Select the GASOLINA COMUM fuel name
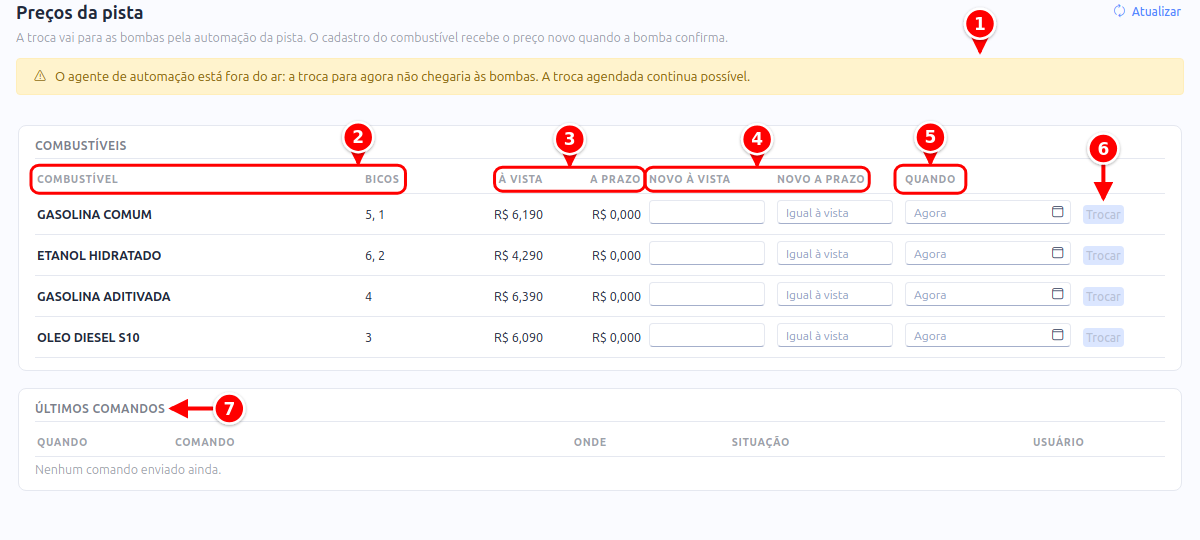Viewport: 1200px width, 540px height. [94, 214]
